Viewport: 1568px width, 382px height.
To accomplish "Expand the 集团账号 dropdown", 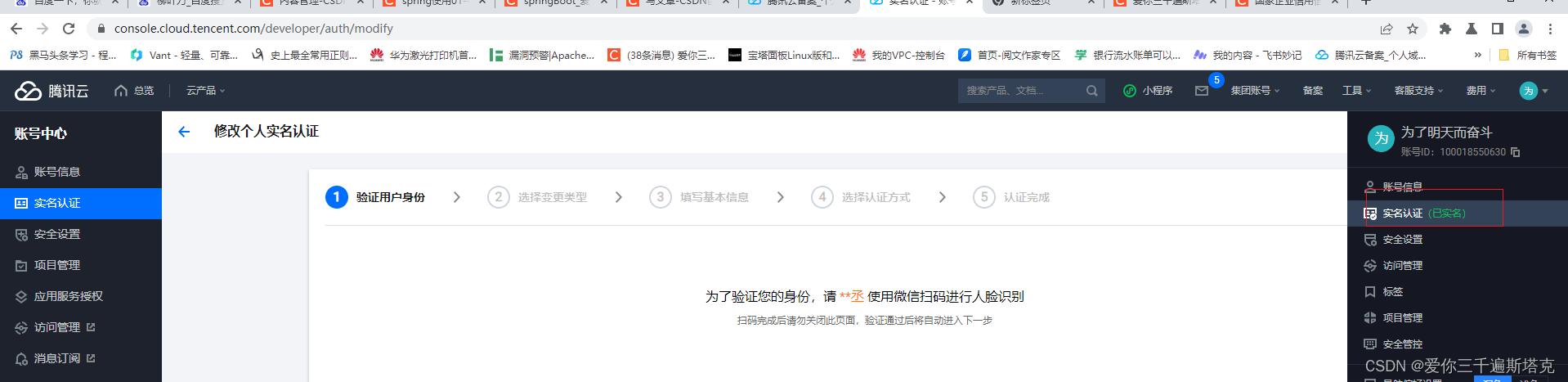I will click(1255, 91).
